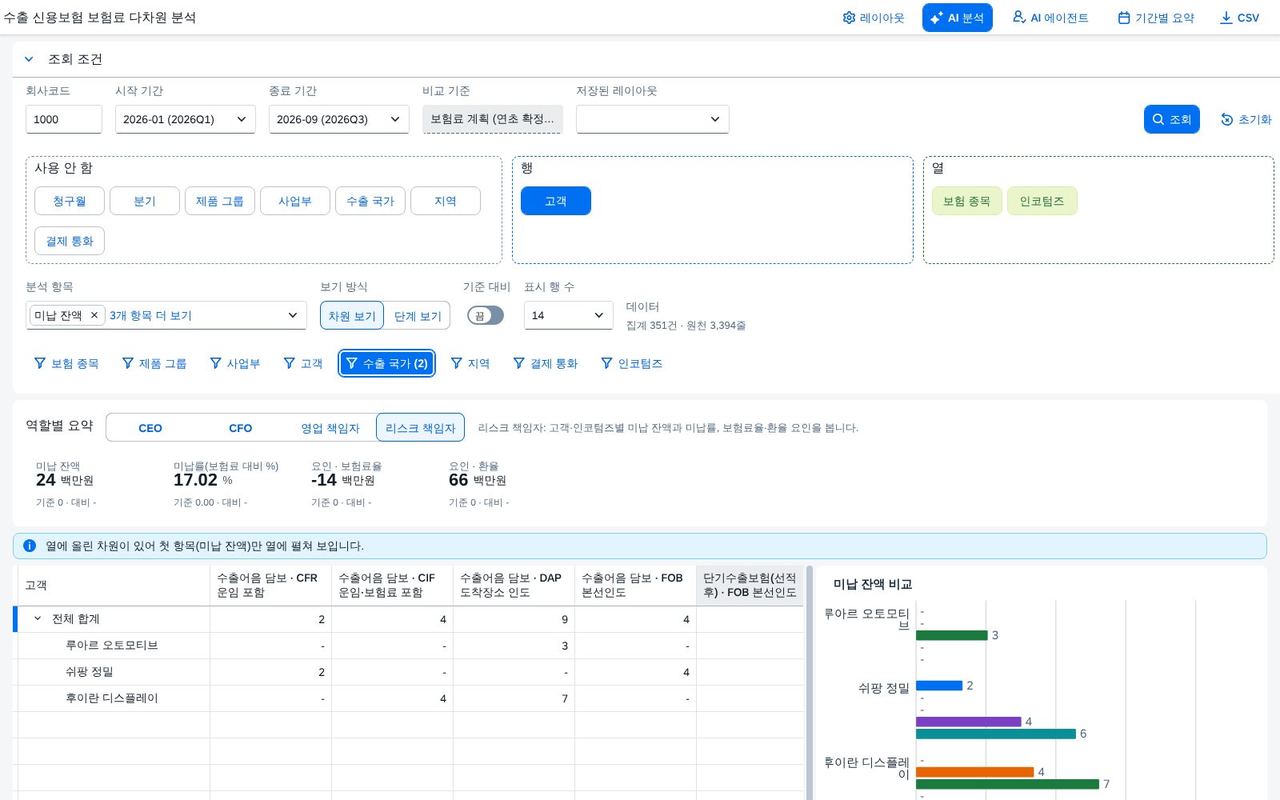Open the 사업부 filter funnel
This screenshot has height=800, width=1280.
[235, 363]
